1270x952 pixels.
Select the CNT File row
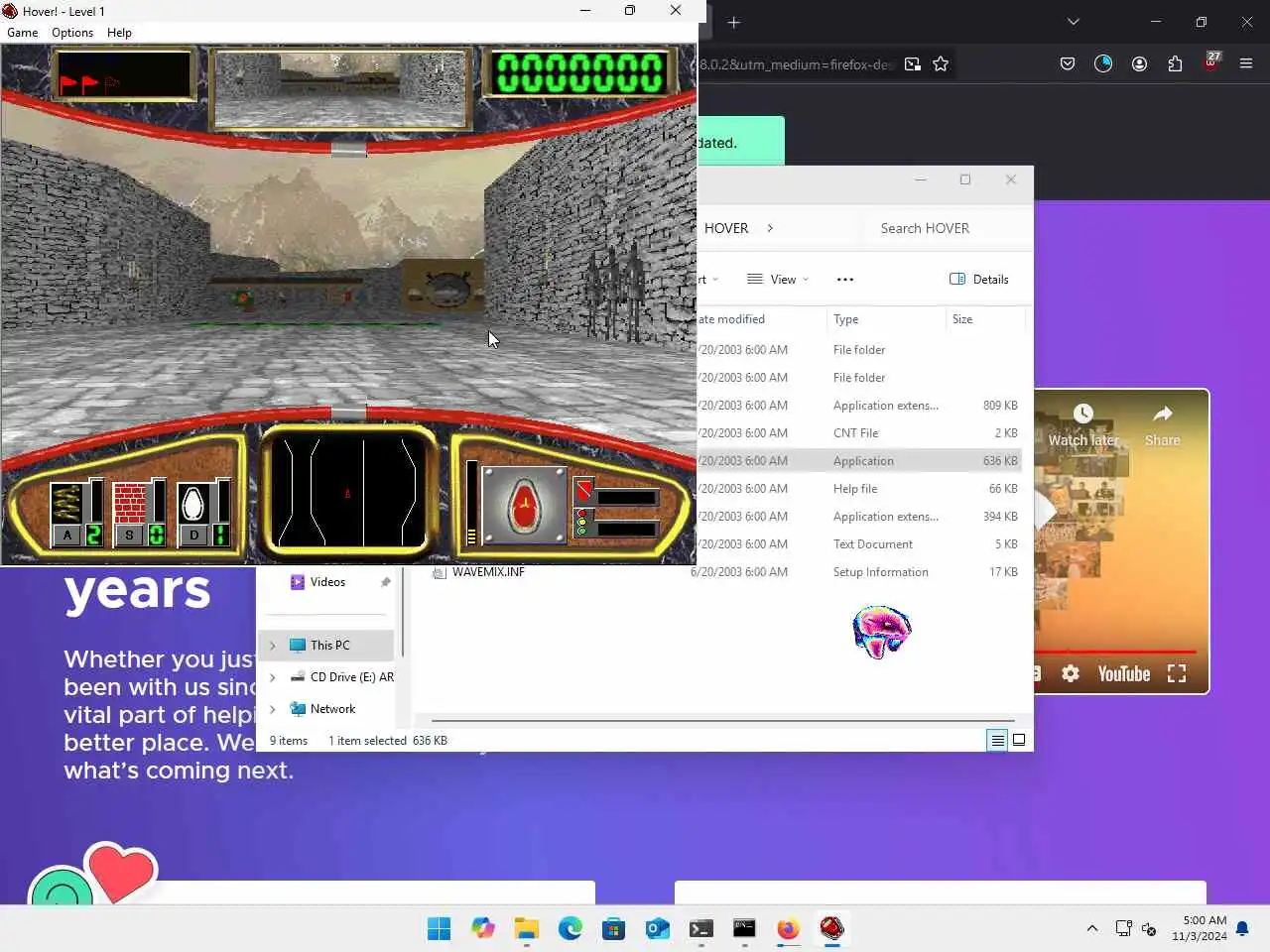click(859, 433)
